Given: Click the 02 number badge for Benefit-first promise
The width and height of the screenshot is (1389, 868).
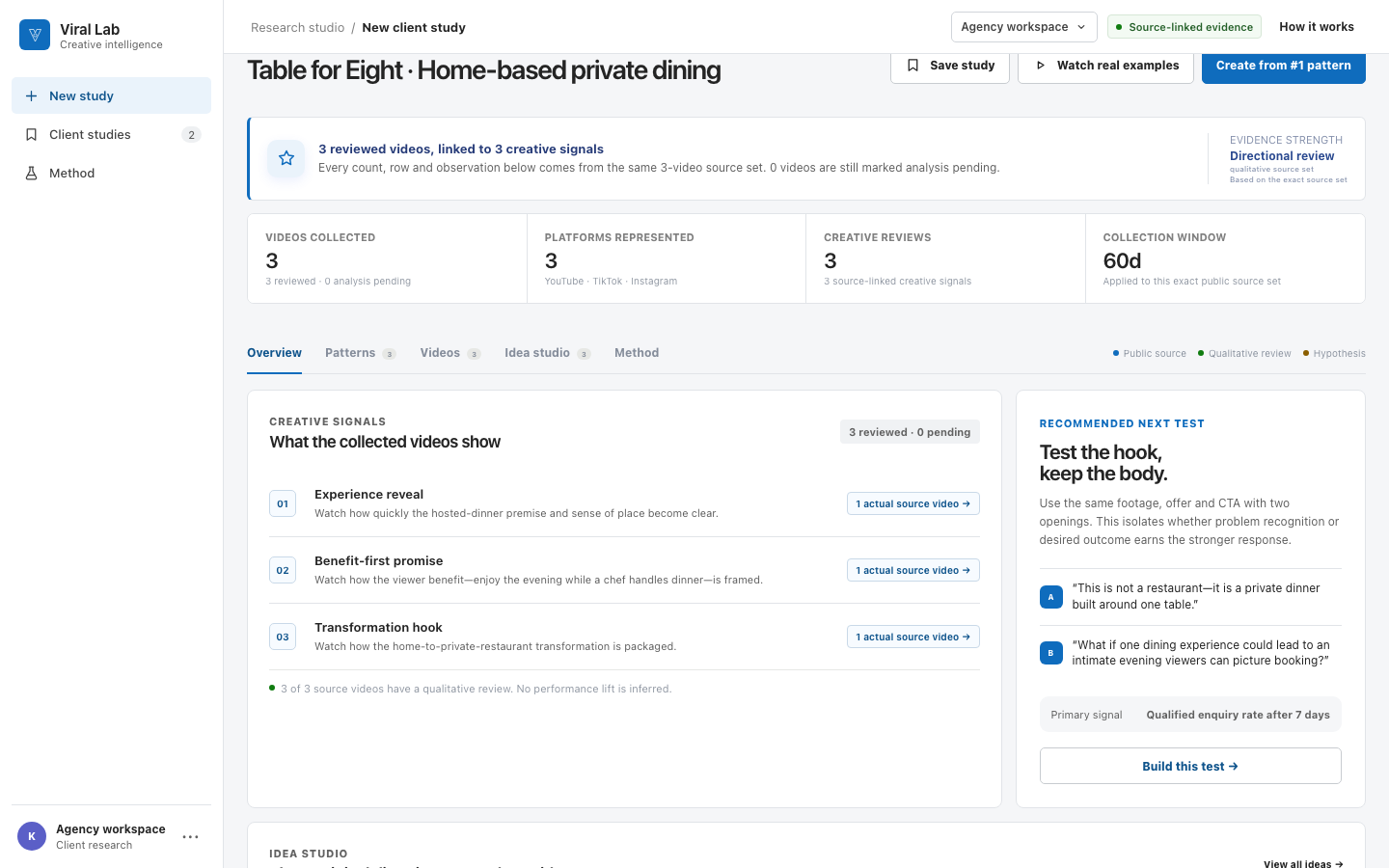Looking at the screenshot, I should 283,570.
